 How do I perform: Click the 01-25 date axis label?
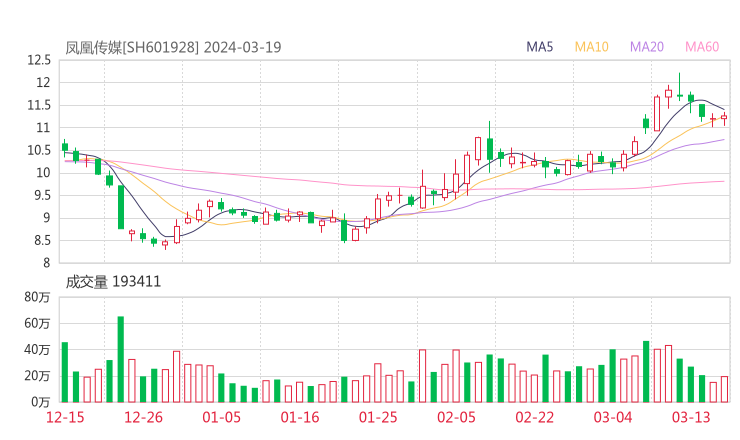pos(378,417)
